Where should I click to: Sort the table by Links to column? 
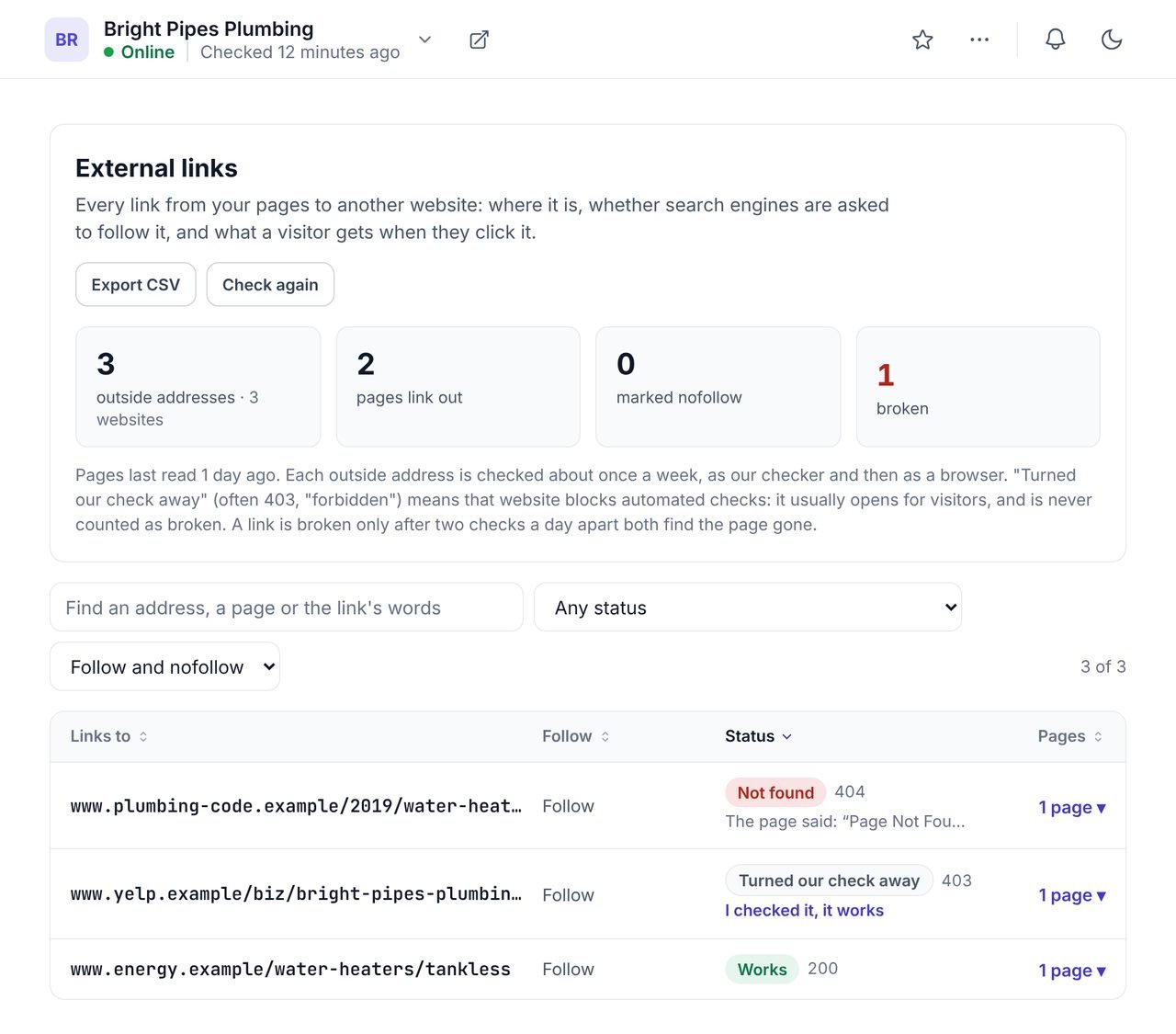click(x=109, y=736)
